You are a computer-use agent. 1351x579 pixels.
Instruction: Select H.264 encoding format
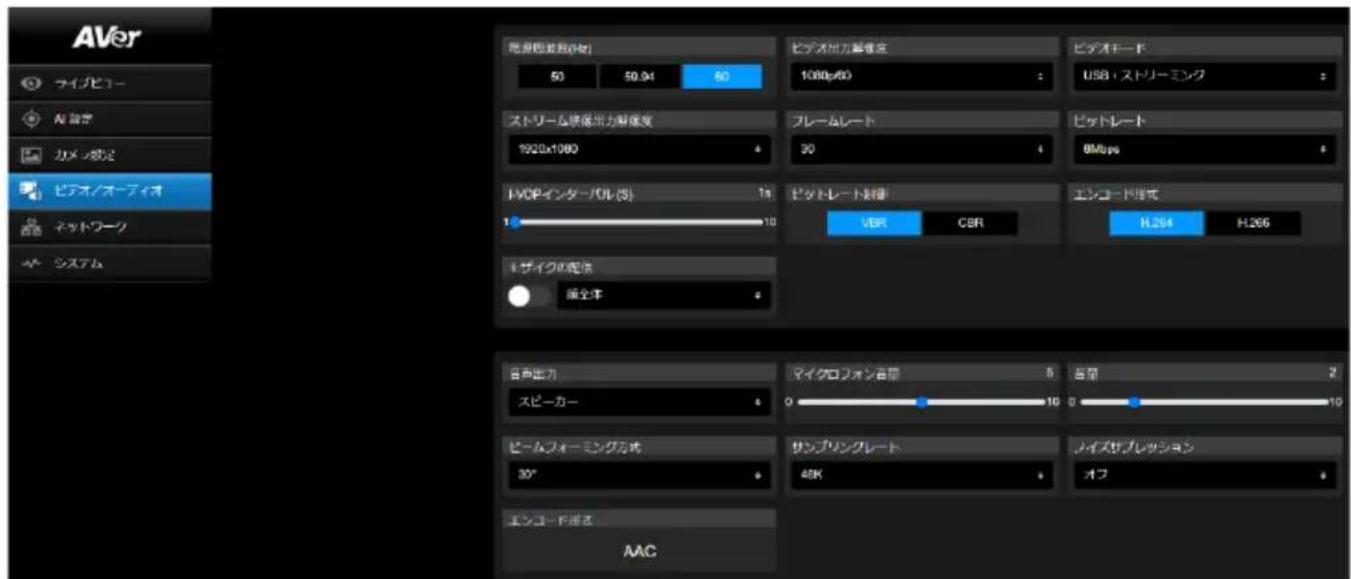coord(1155,223)
